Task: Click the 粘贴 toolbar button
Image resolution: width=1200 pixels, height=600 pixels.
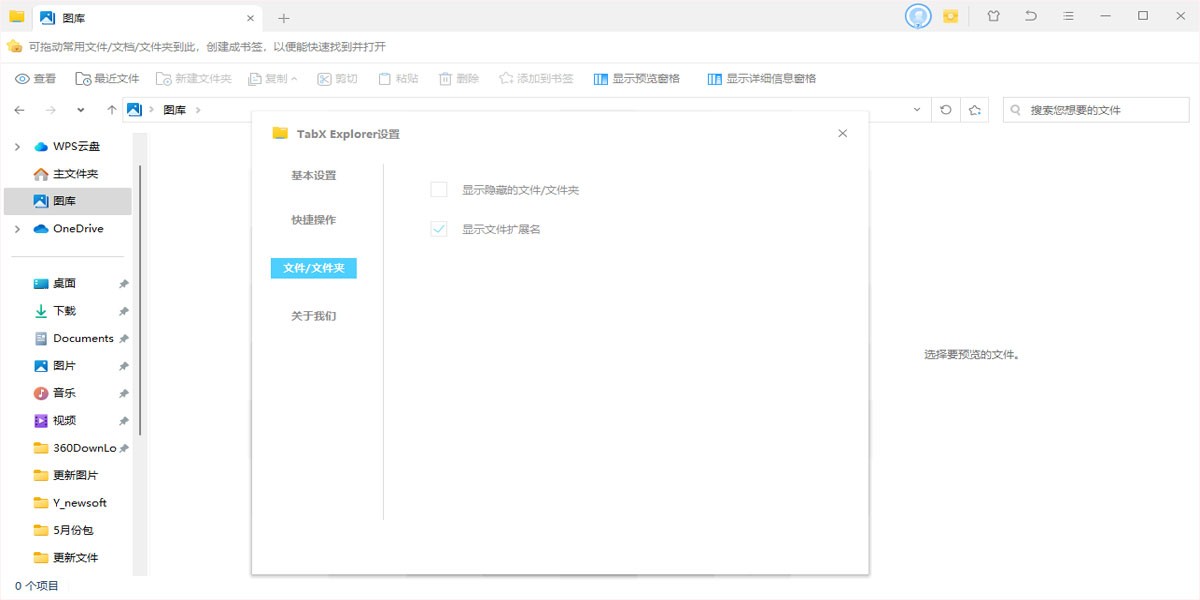Action: point(397,79)
